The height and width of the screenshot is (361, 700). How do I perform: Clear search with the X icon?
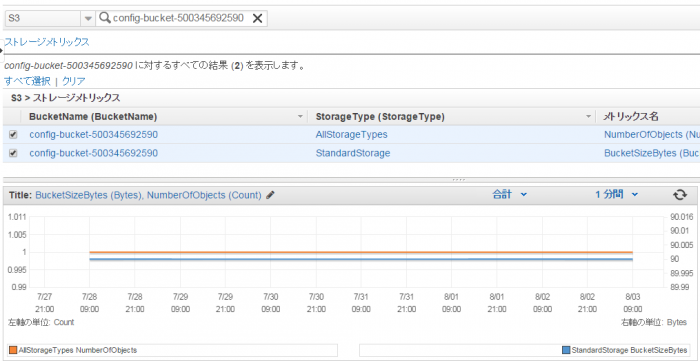258,18
